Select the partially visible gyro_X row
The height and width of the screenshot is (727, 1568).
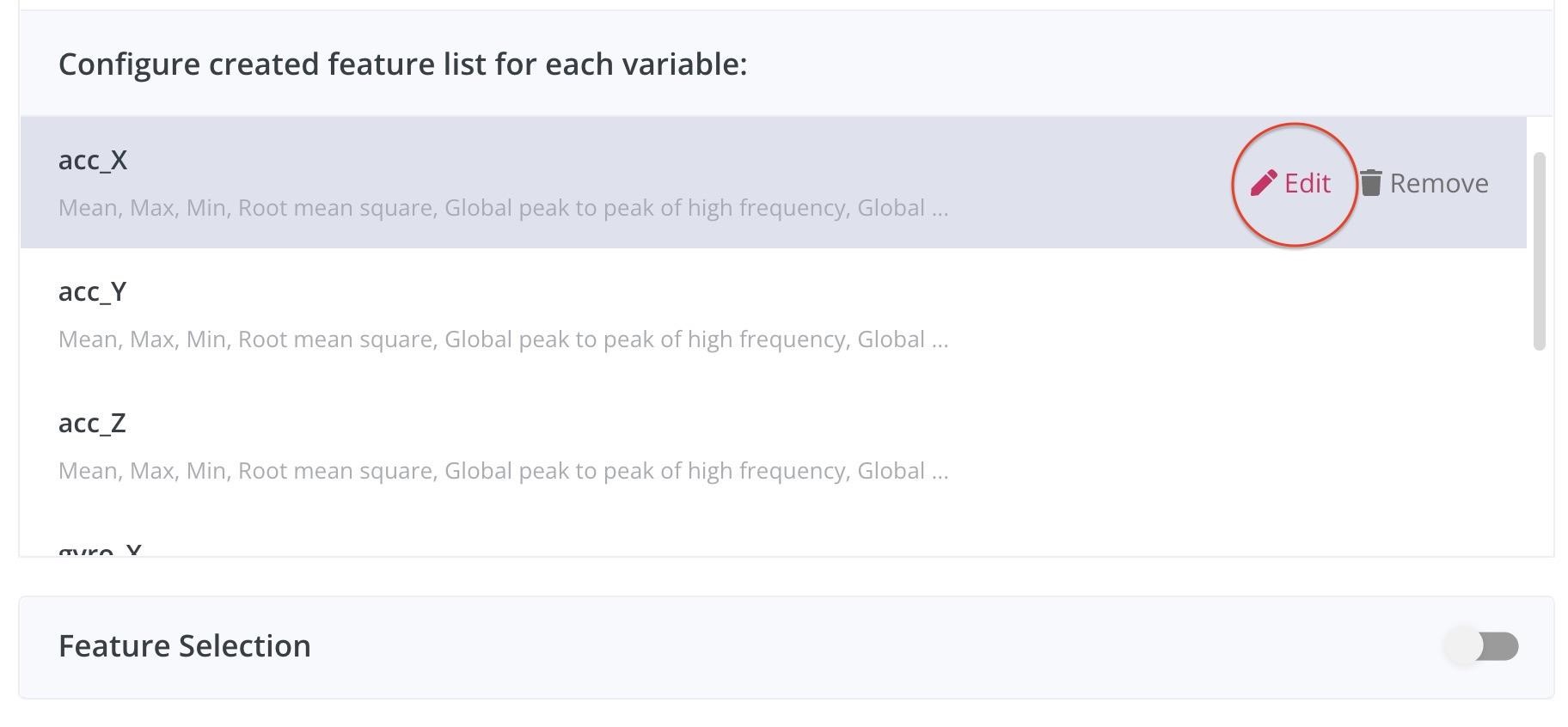point(100,549)
